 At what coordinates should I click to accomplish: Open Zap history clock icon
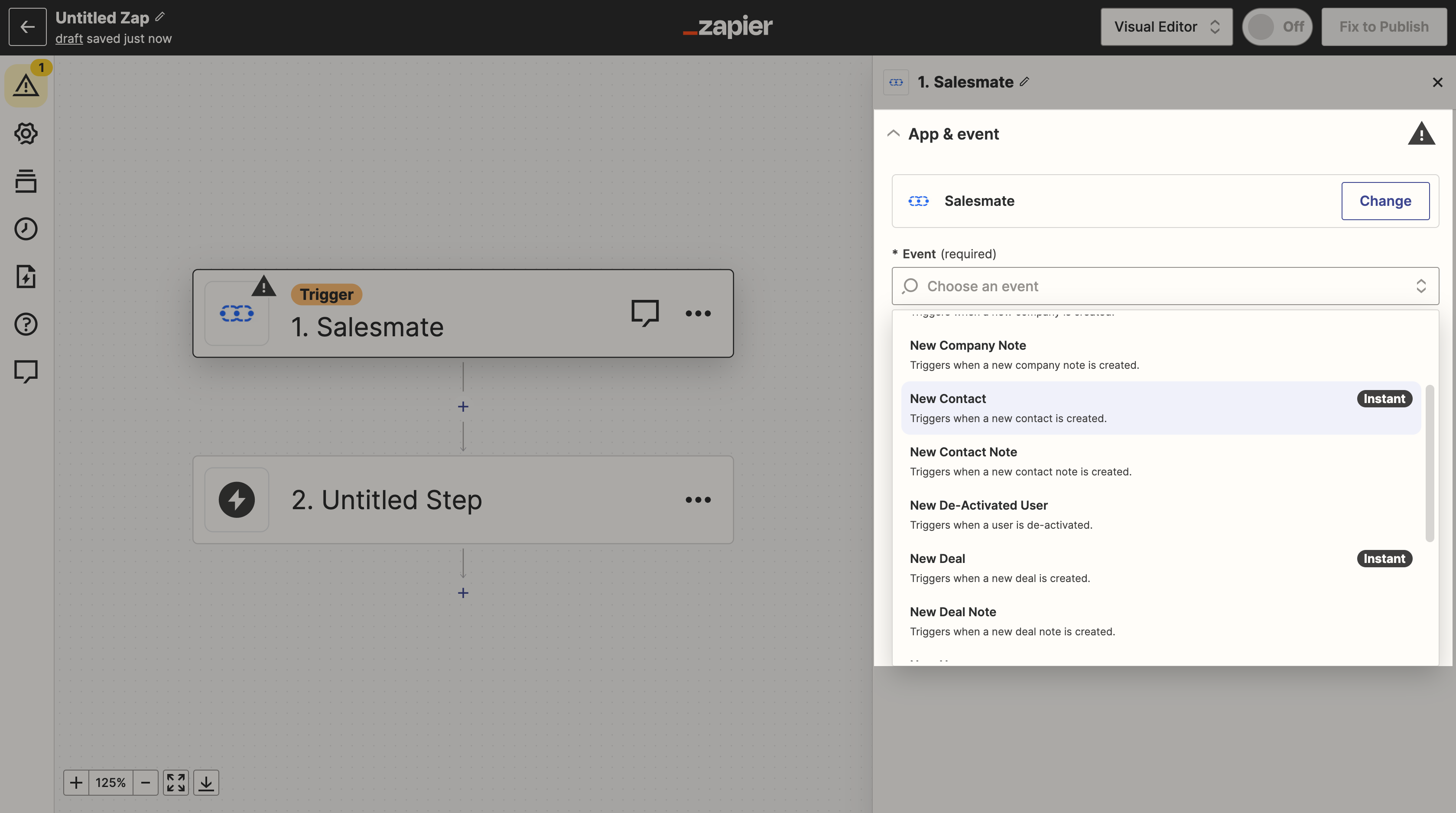[x=26, y=228]
